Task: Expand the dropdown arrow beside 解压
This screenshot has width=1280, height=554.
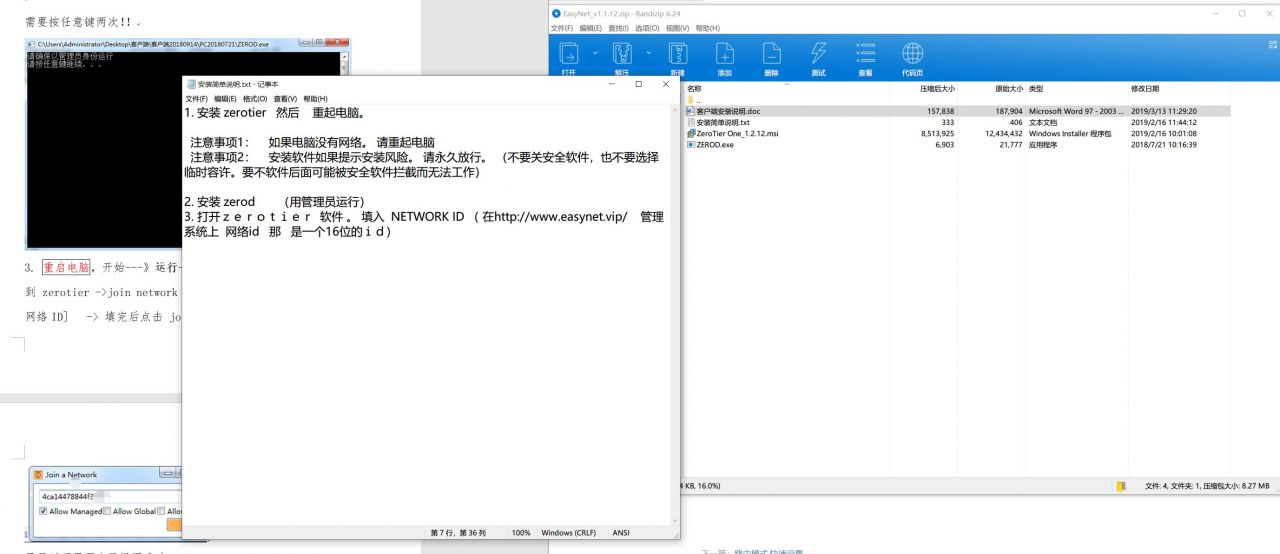Action: (x=648, y=52)
